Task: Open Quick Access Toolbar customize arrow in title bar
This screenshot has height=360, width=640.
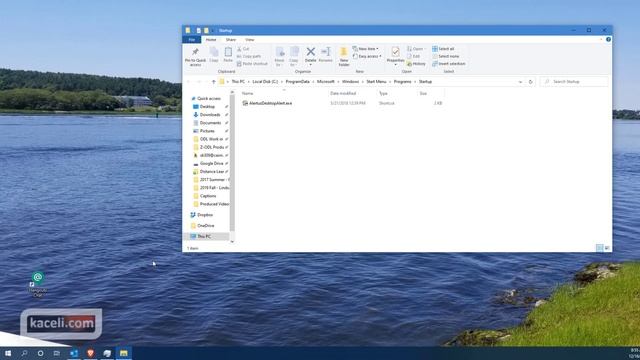Action: click(213, 31)
